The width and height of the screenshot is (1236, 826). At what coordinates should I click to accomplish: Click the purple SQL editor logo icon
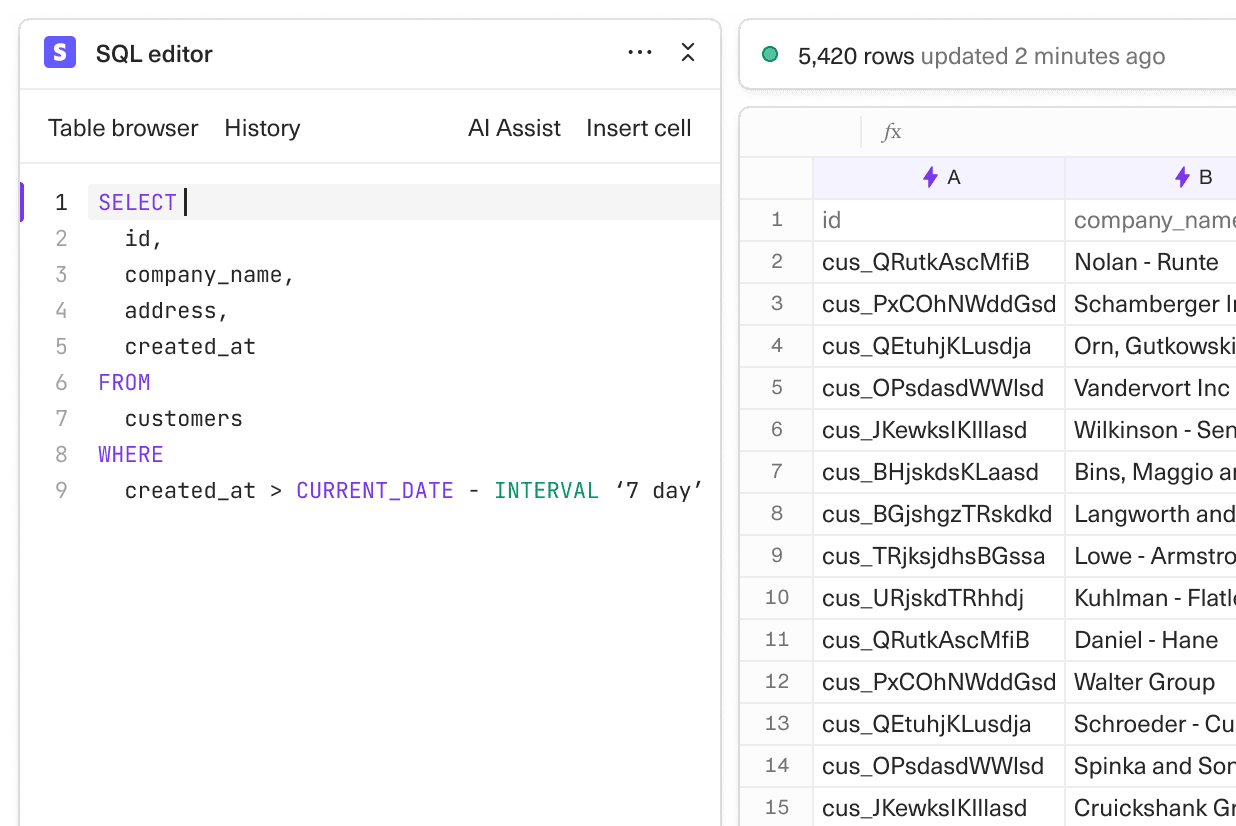[x=59, y=51]
